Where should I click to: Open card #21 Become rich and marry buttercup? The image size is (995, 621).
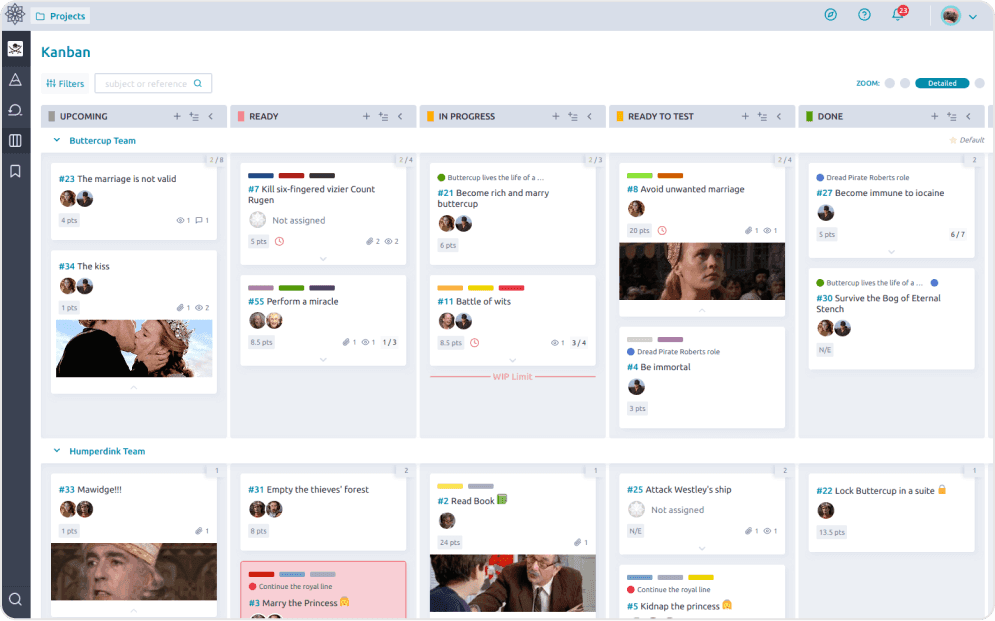(492, 197)
